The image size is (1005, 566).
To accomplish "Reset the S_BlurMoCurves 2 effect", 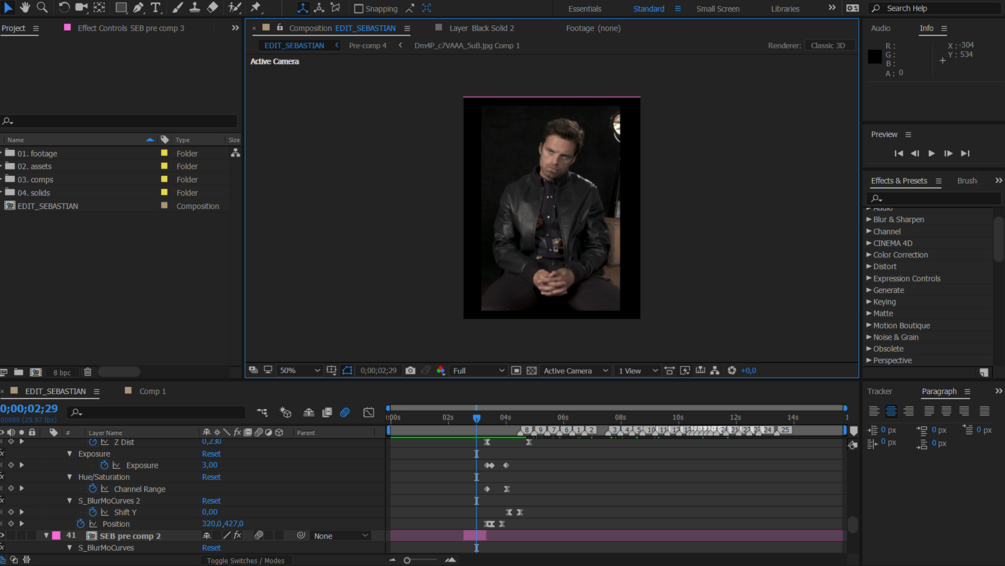I will pyautogui.click(x=211, y=501).
